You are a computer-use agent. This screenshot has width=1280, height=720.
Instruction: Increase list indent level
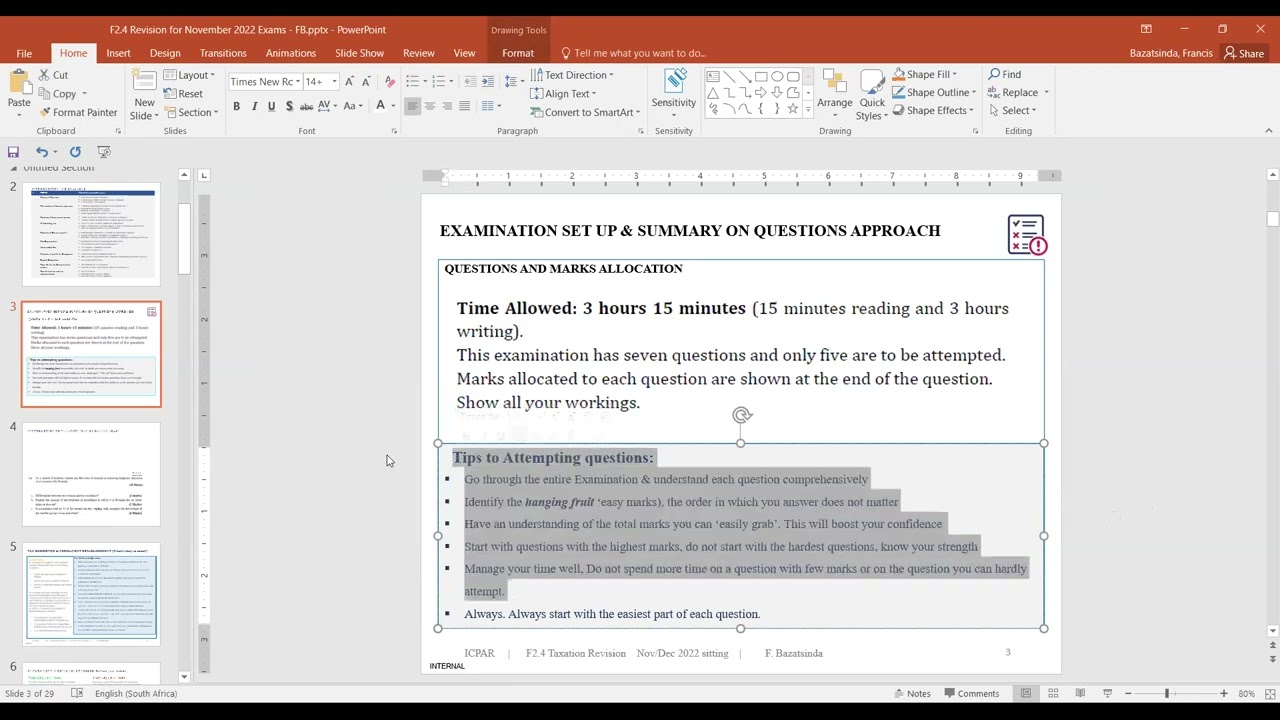click(487, 81)
